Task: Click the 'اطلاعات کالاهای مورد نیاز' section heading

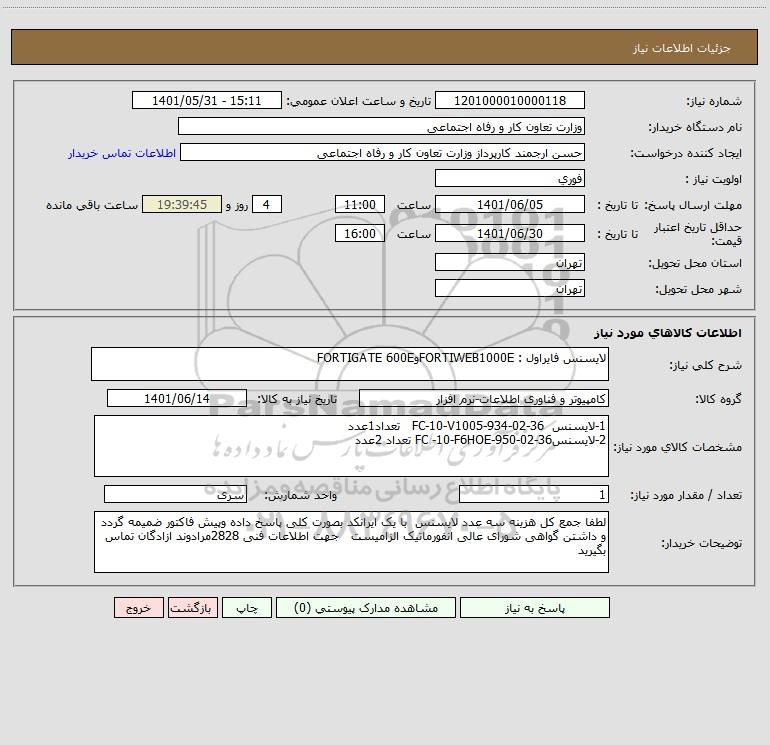Action: [667, 333]
